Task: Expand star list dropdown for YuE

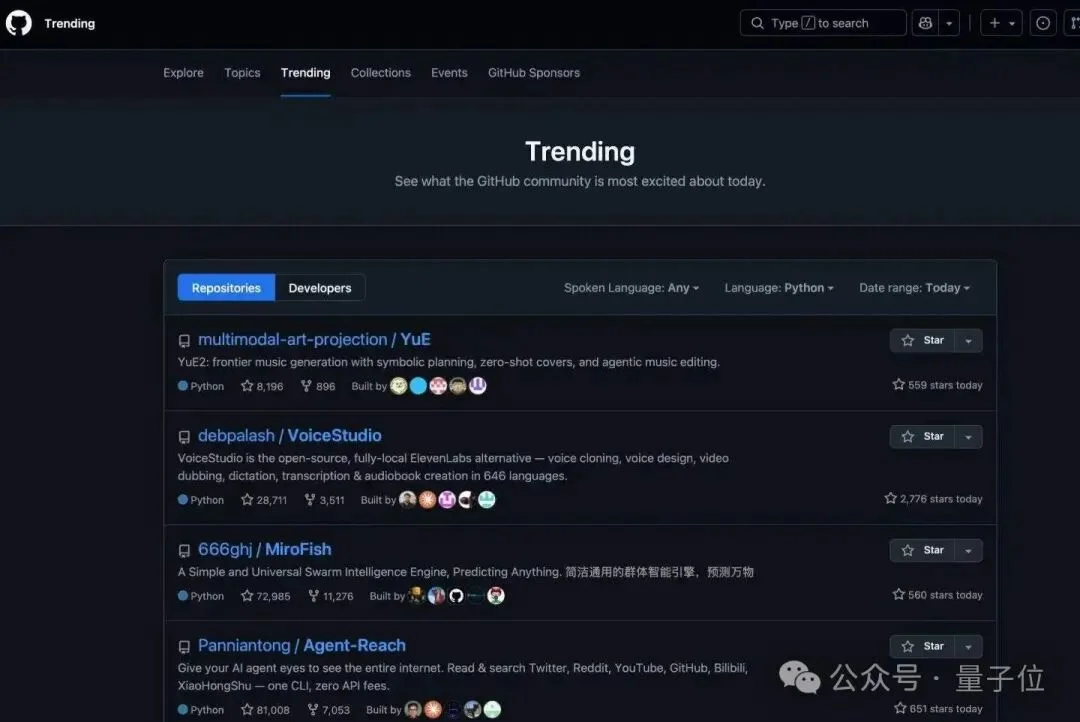Action: tap(968, 340)
